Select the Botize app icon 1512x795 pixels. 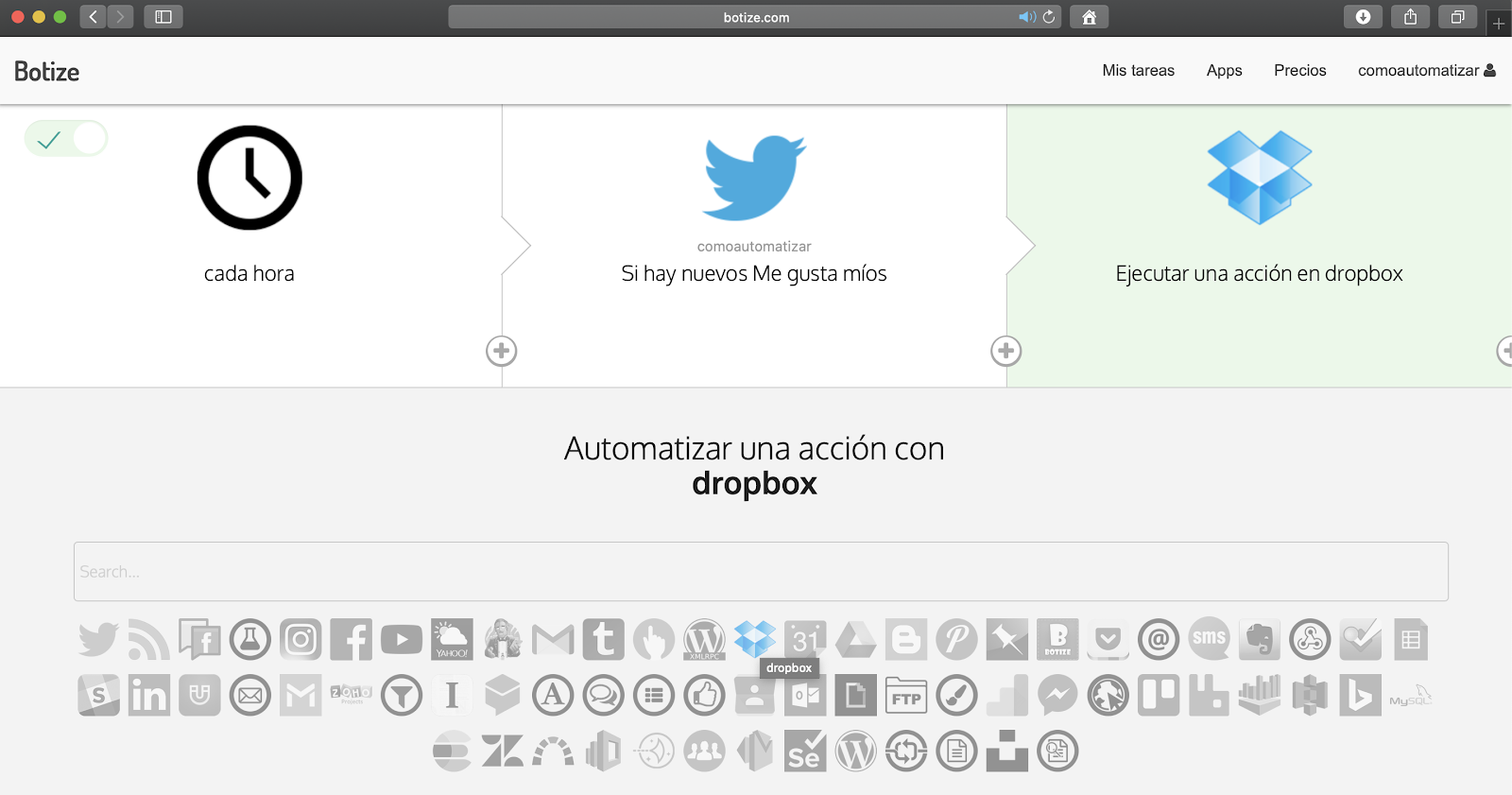(1057, 640)
